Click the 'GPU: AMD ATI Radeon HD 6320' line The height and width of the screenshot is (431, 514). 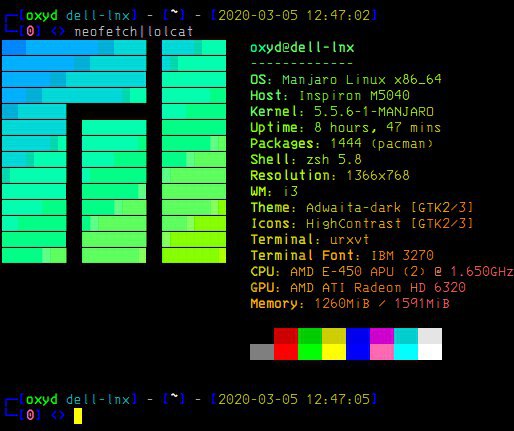tap(358, 288)
